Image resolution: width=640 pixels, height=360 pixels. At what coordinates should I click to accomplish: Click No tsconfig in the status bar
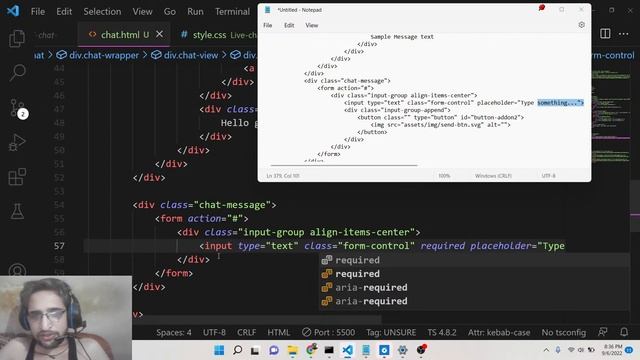tap(564, 332)
